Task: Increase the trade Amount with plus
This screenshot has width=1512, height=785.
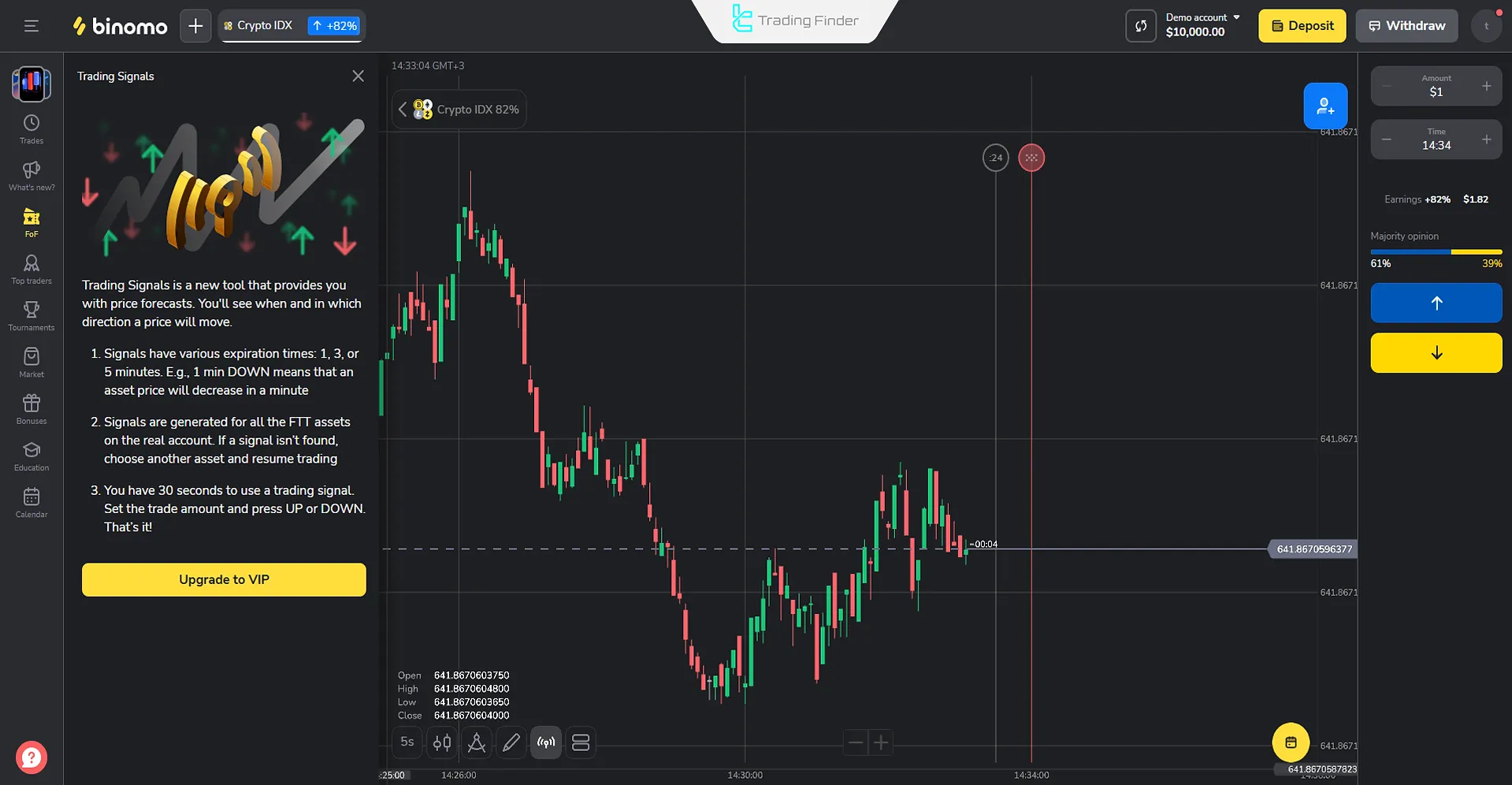Action: point(1486,86)
